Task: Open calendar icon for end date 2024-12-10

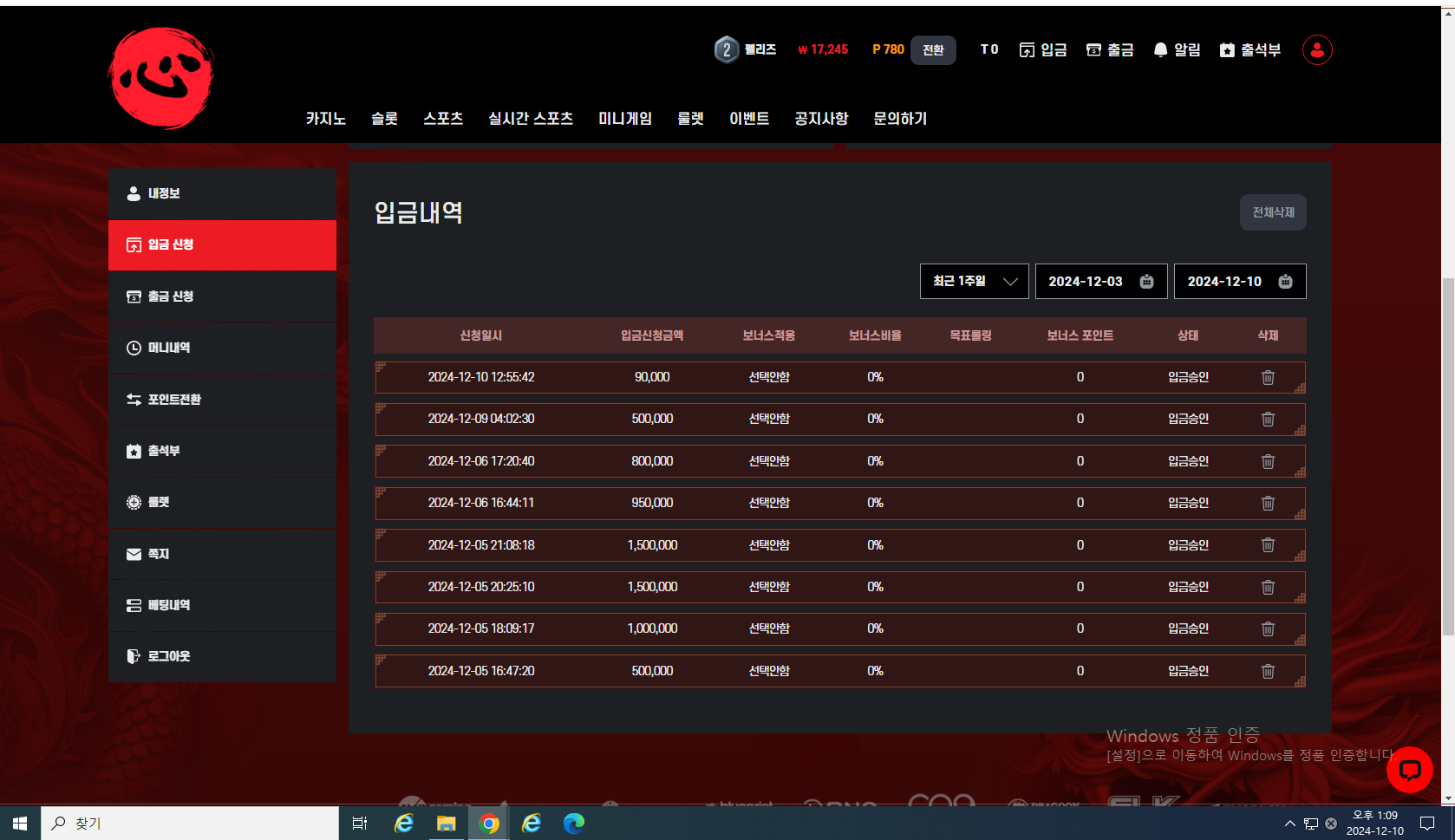Action: click(1285, 282)
